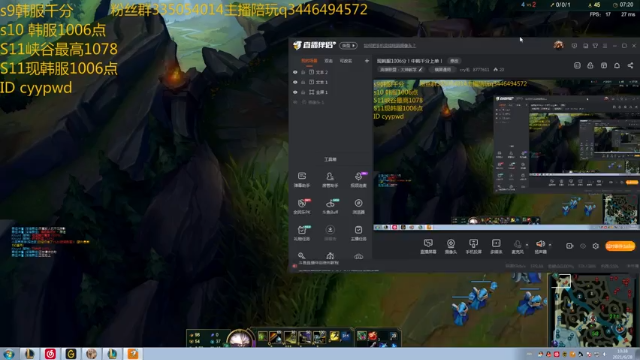The image size is (640, 360).
Task: Switch to the third scene tab
Action: 346,61
